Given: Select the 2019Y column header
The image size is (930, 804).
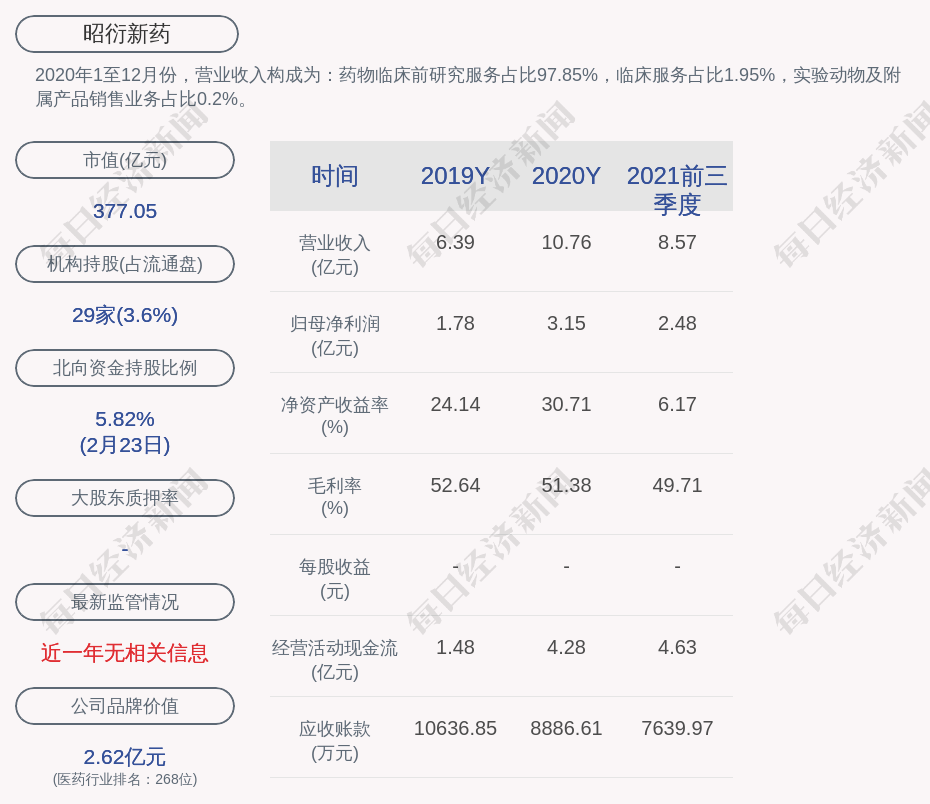Looking at the screenshot, I should pyautogui.click(x=455, y=176).
